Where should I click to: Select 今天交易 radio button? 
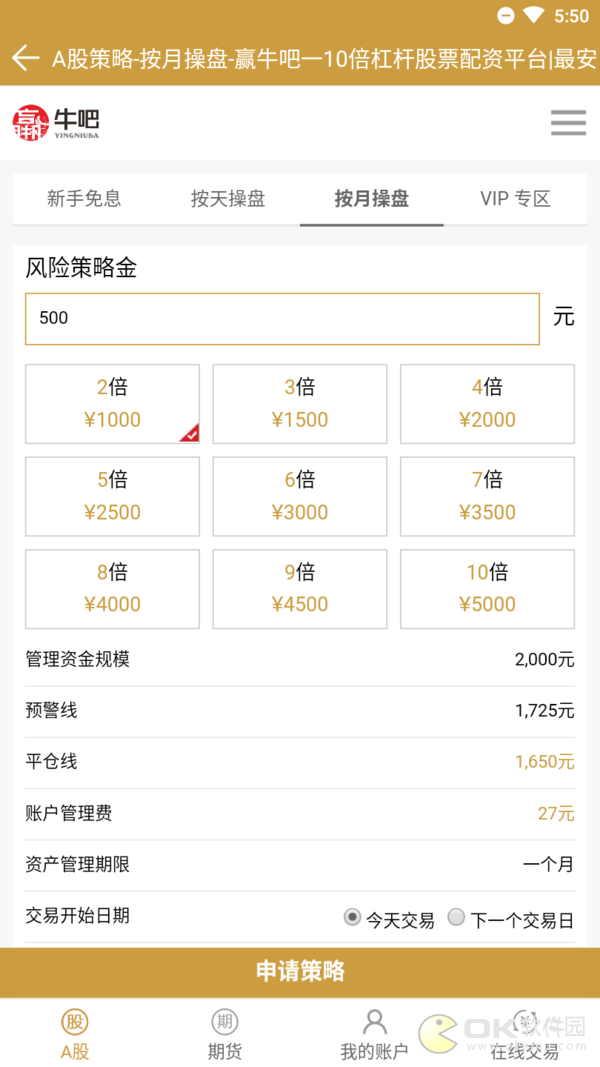(352, 917)
